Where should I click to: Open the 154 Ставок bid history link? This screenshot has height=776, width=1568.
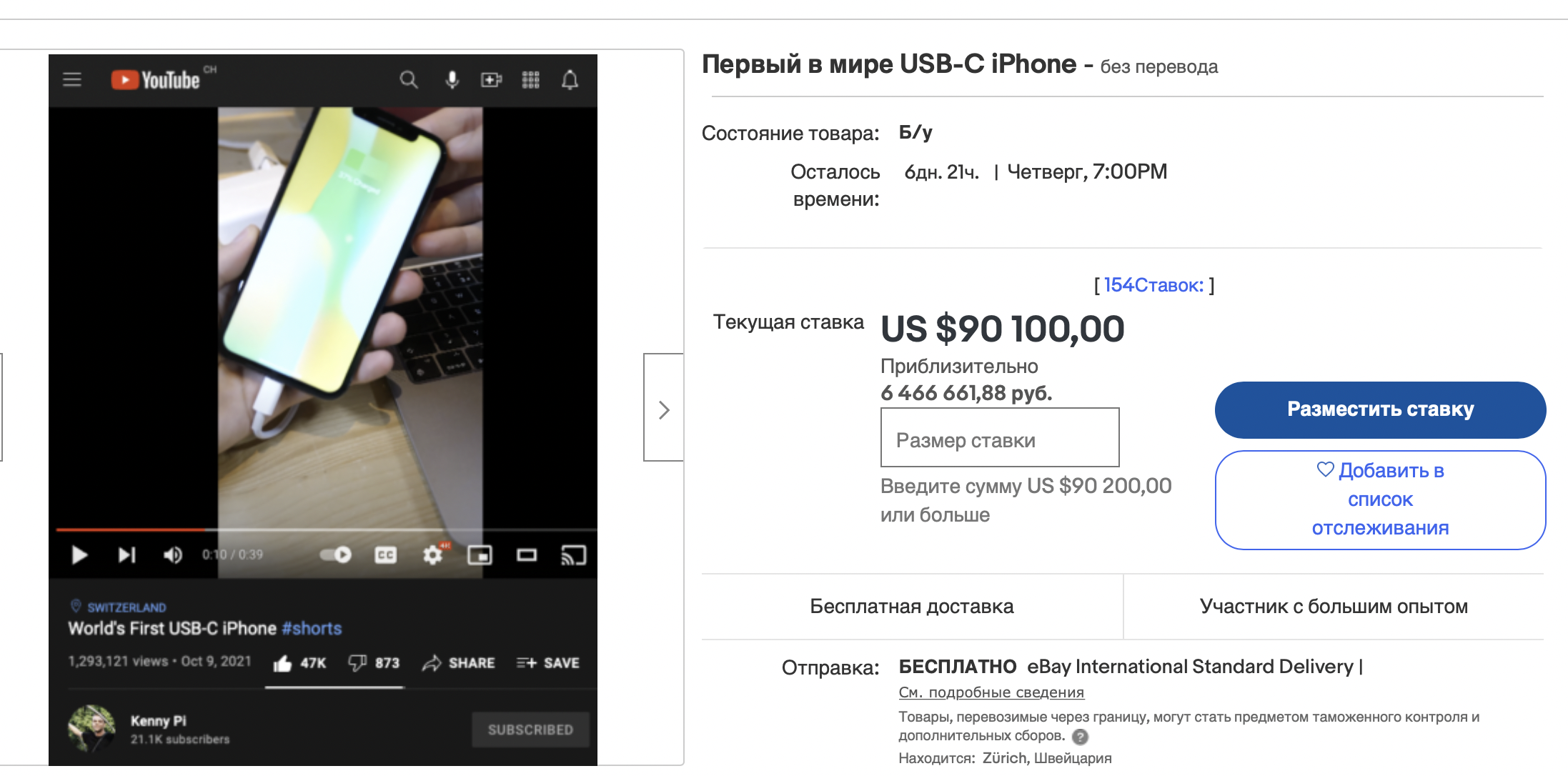[1153, 285]
